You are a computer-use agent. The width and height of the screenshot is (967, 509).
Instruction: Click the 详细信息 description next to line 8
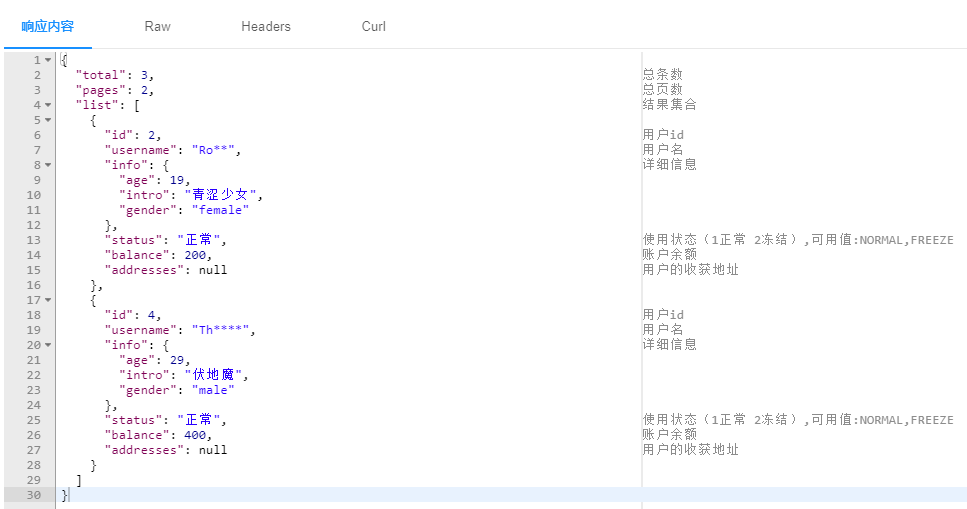point(670,164)
